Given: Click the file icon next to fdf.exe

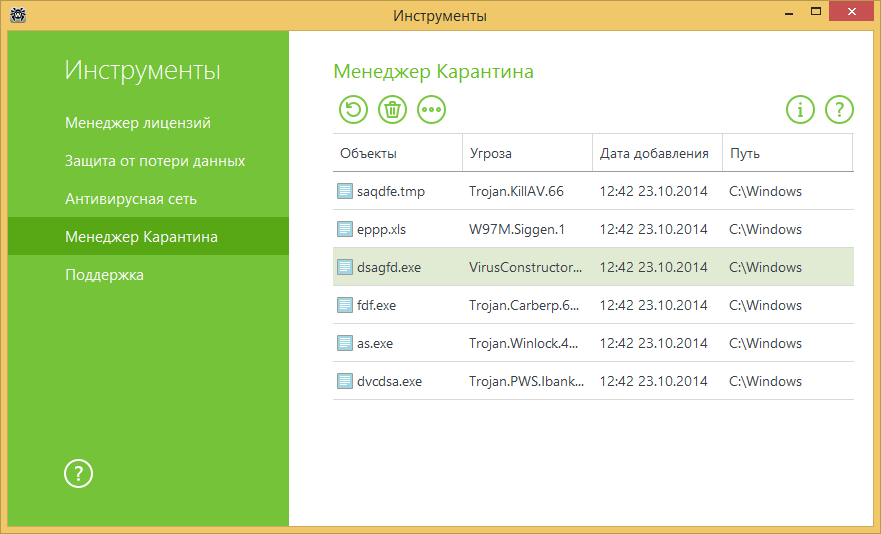Looking at the screenshot, I should (x=344, y=305).
